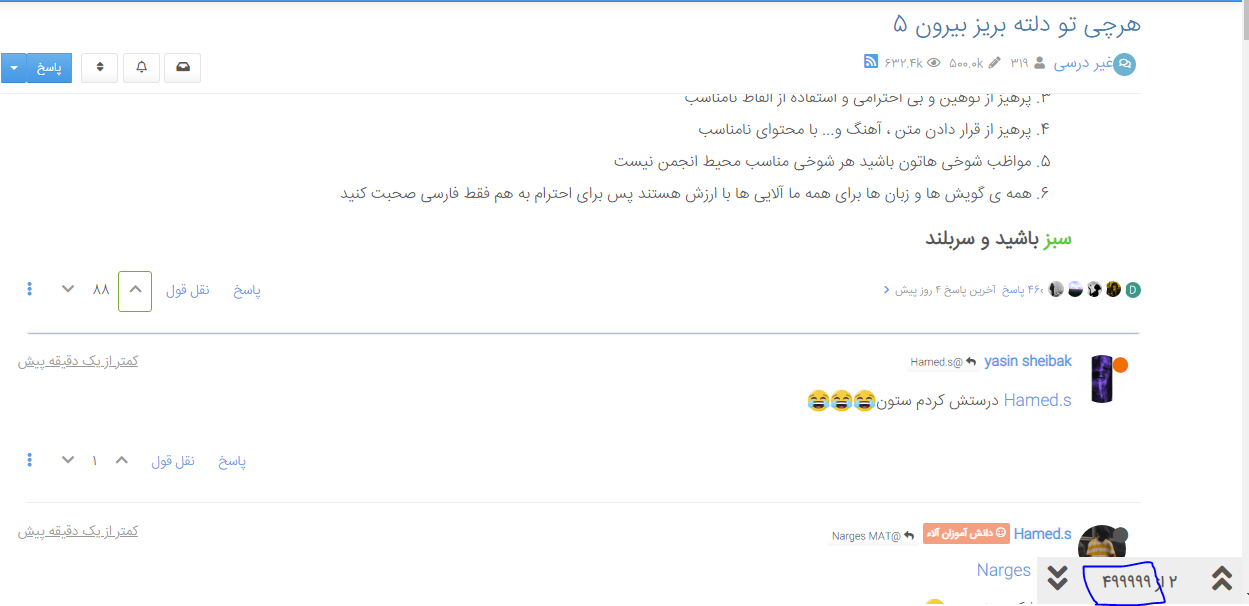Open Hamed.s user profile link

(1042, 534)
